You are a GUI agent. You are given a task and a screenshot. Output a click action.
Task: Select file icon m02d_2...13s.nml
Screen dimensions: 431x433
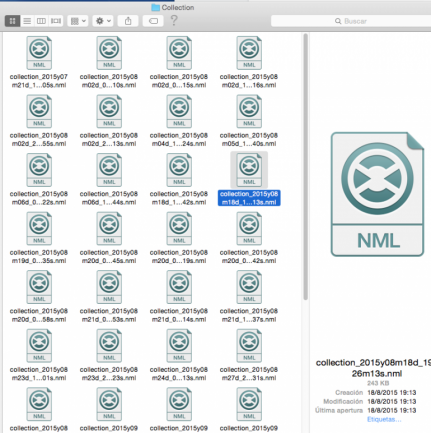(109, 111)
